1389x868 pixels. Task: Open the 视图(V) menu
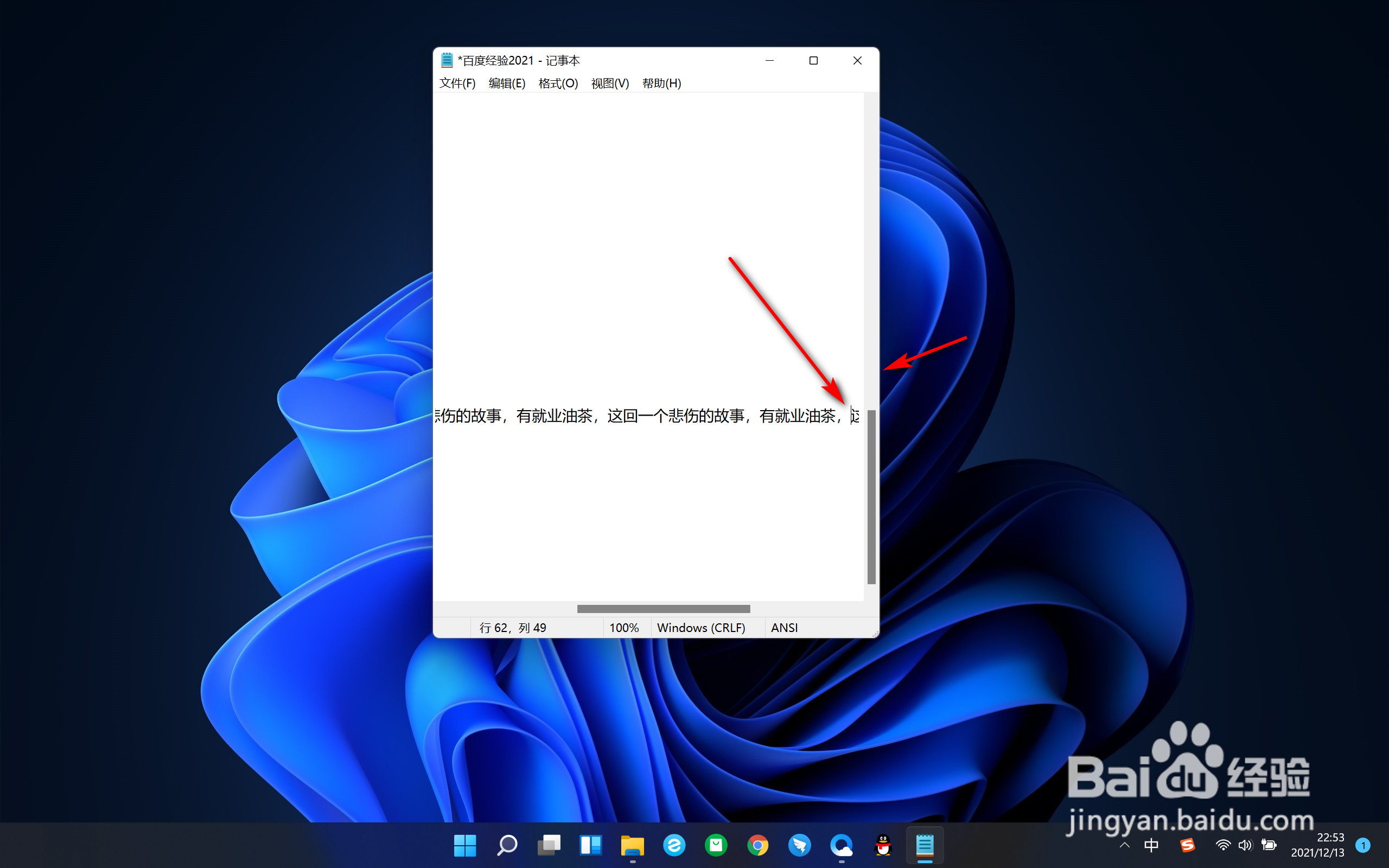(x=609, y=83)
